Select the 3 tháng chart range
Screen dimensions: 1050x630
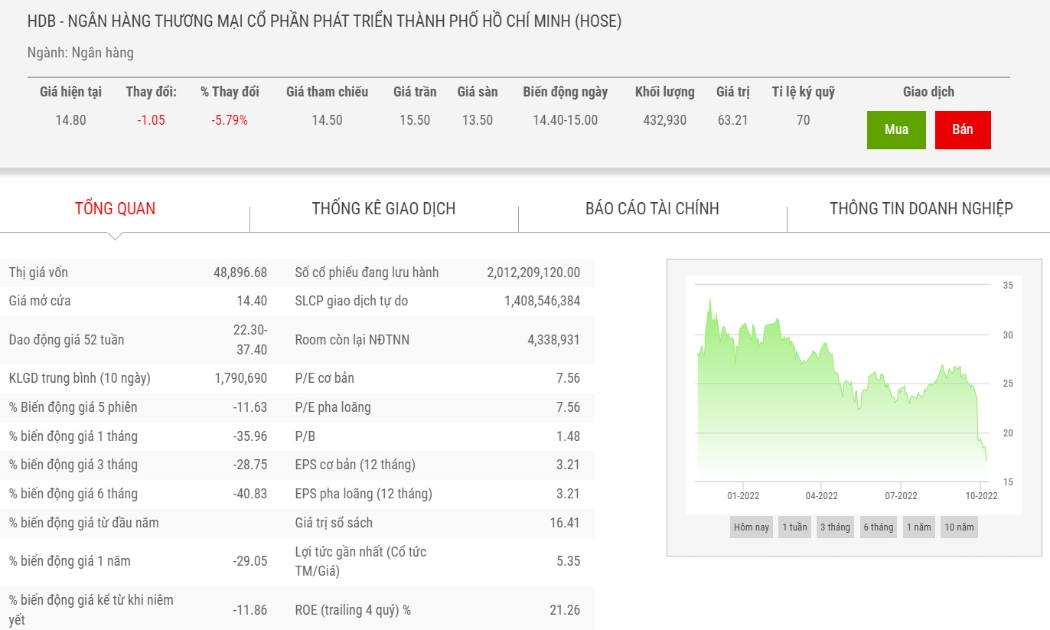pyautogui.click(x=835, y=527)
